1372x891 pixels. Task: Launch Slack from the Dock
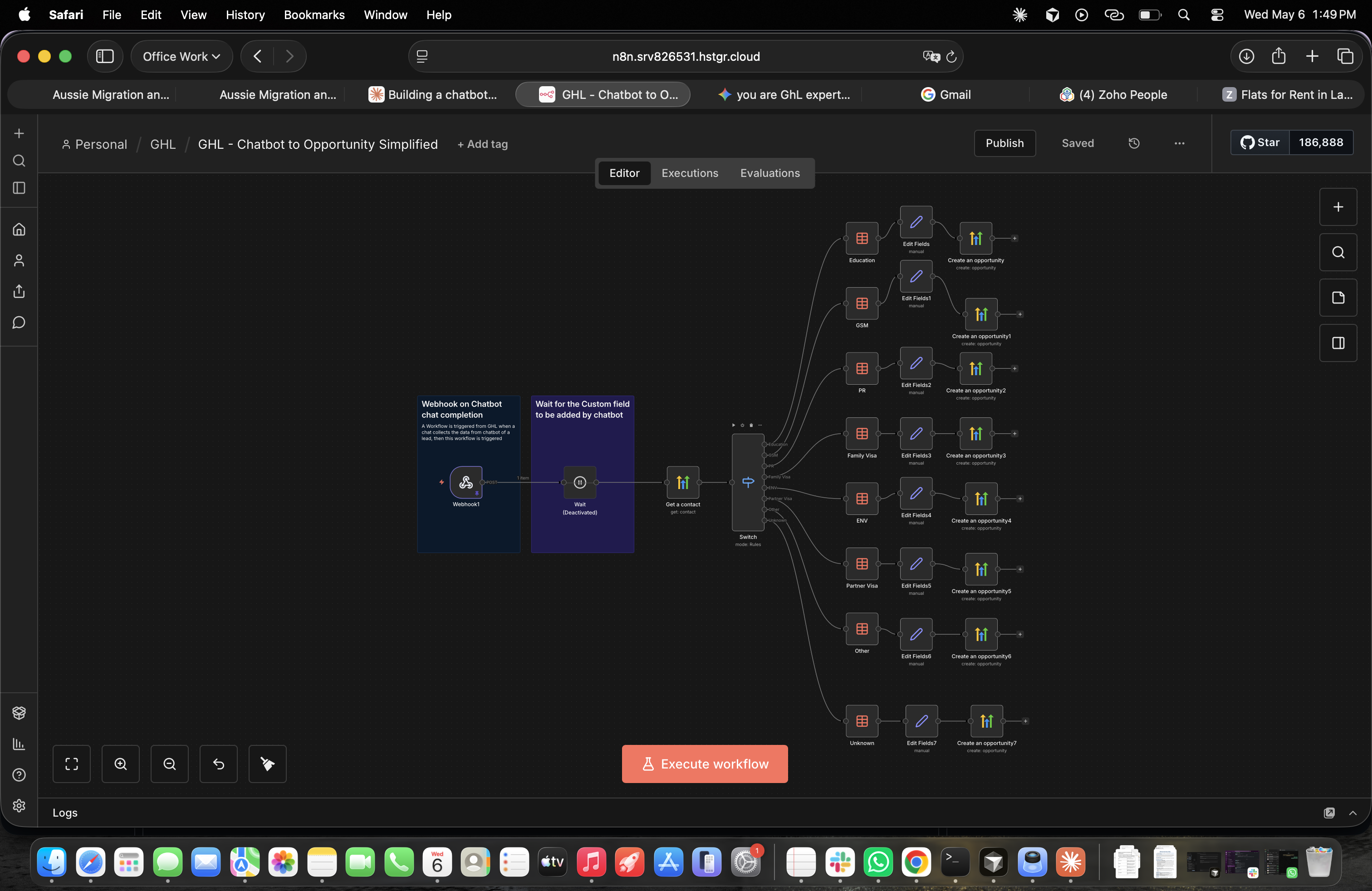[839, 862]
